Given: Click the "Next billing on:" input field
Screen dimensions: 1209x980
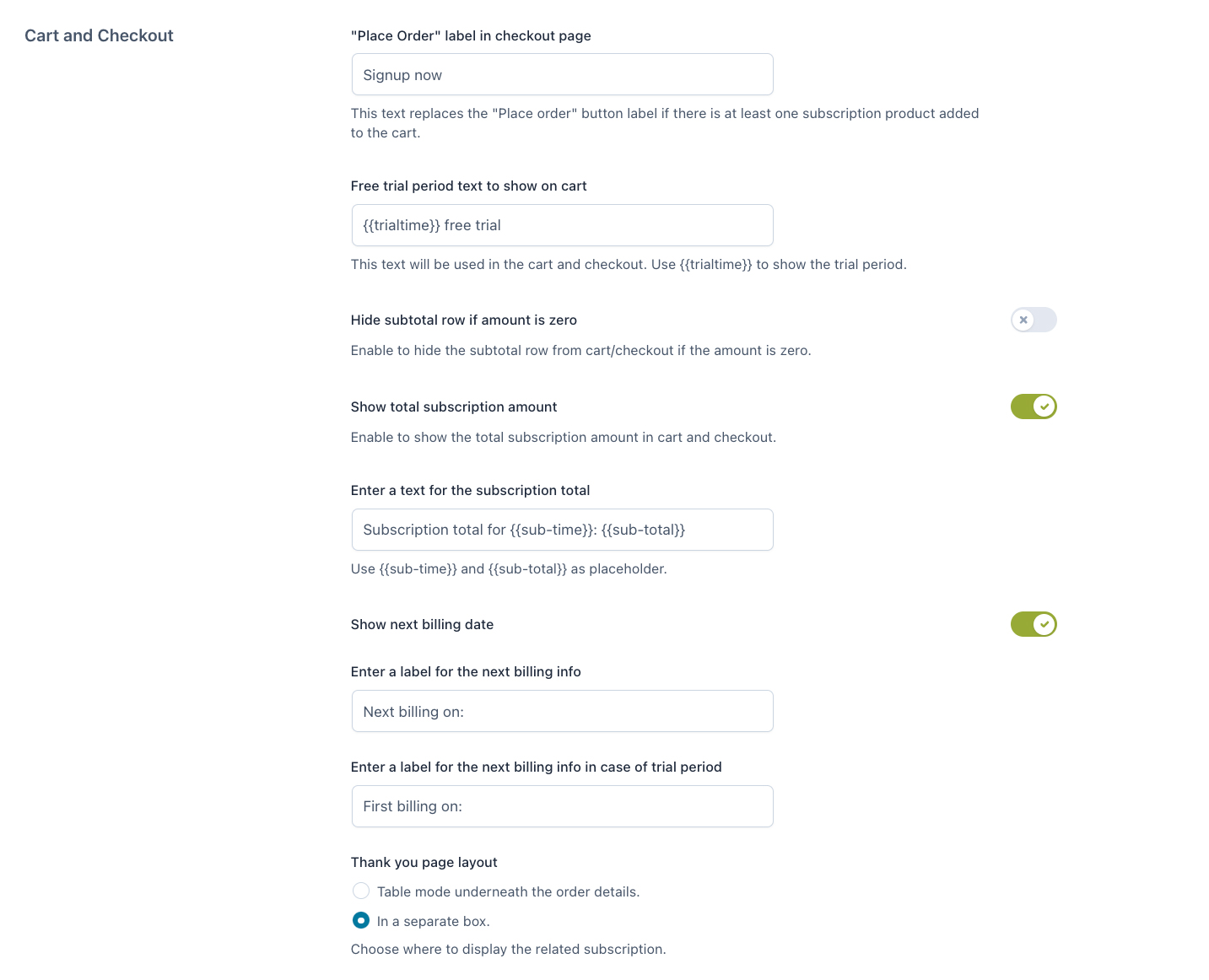Looking at the screenshot, I should (562, 712).
